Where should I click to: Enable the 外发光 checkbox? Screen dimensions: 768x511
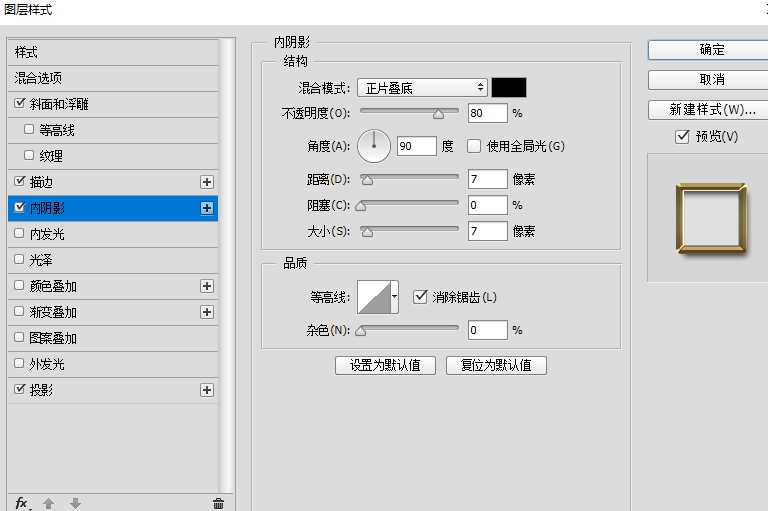[19, 363]
